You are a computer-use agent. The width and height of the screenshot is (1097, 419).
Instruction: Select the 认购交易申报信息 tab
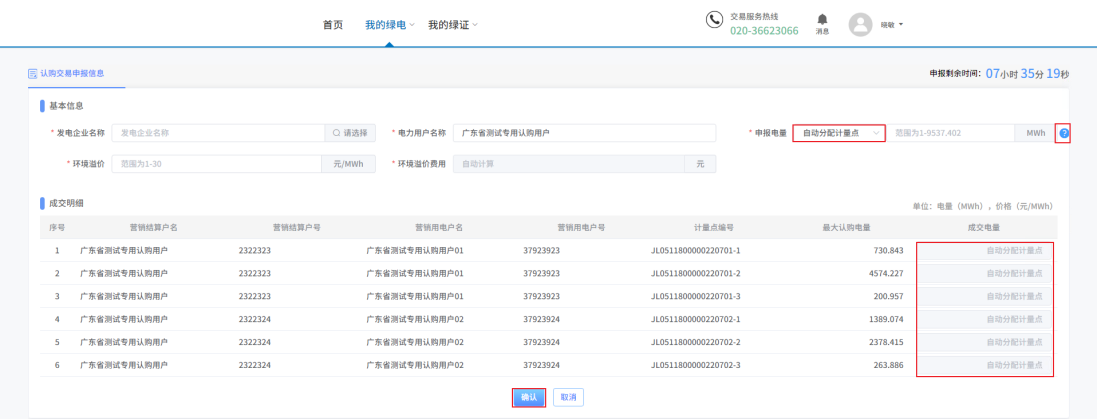[71, 73]
